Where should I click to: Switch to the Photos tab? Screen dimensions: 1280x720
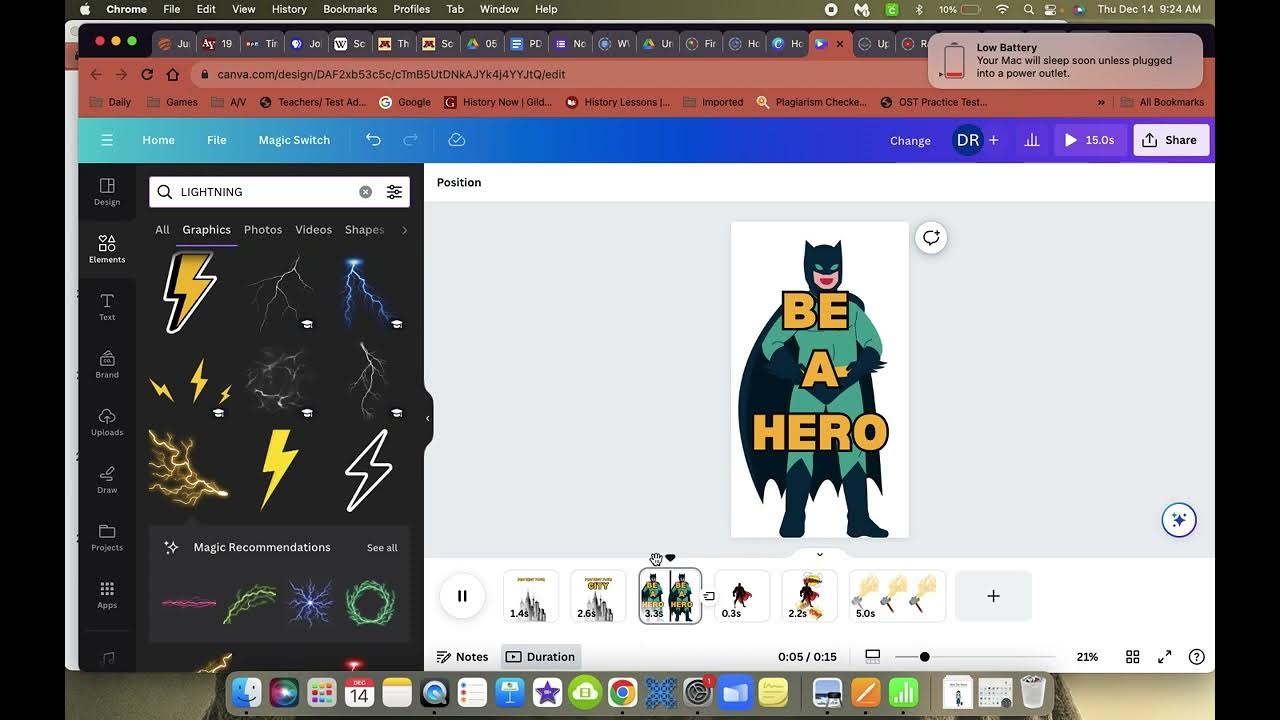pos(263,230)
